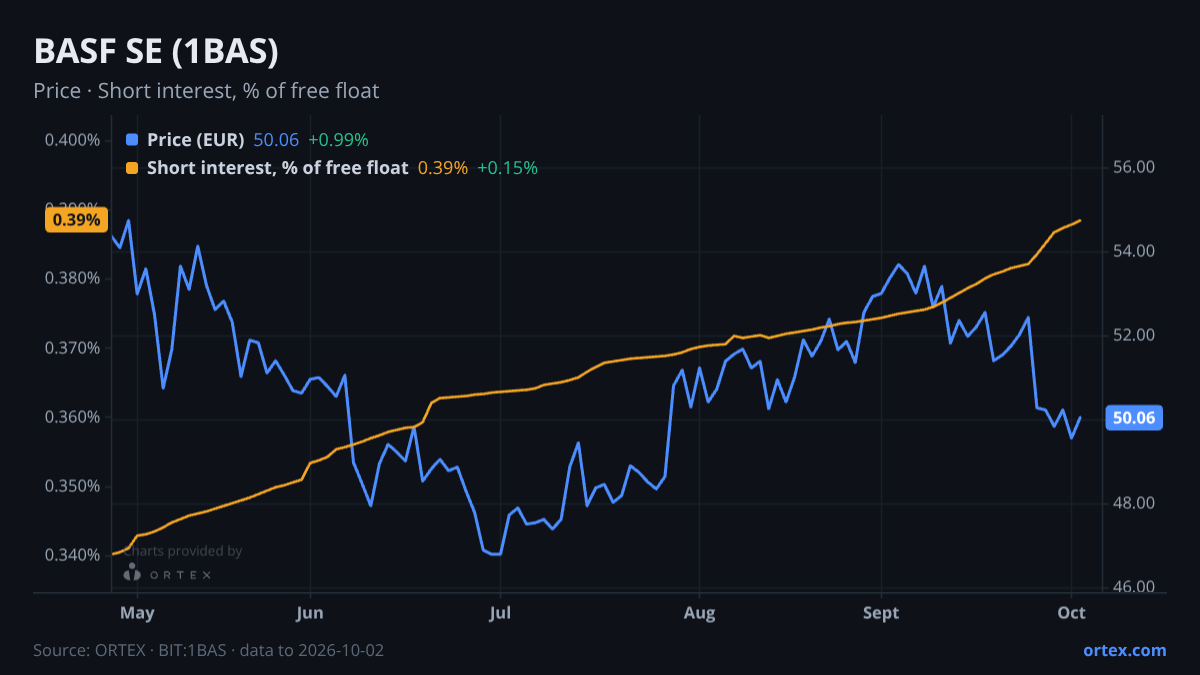Open the ortex.com link
This screenshot has width=1200, height=675.
coord(1124,650)
